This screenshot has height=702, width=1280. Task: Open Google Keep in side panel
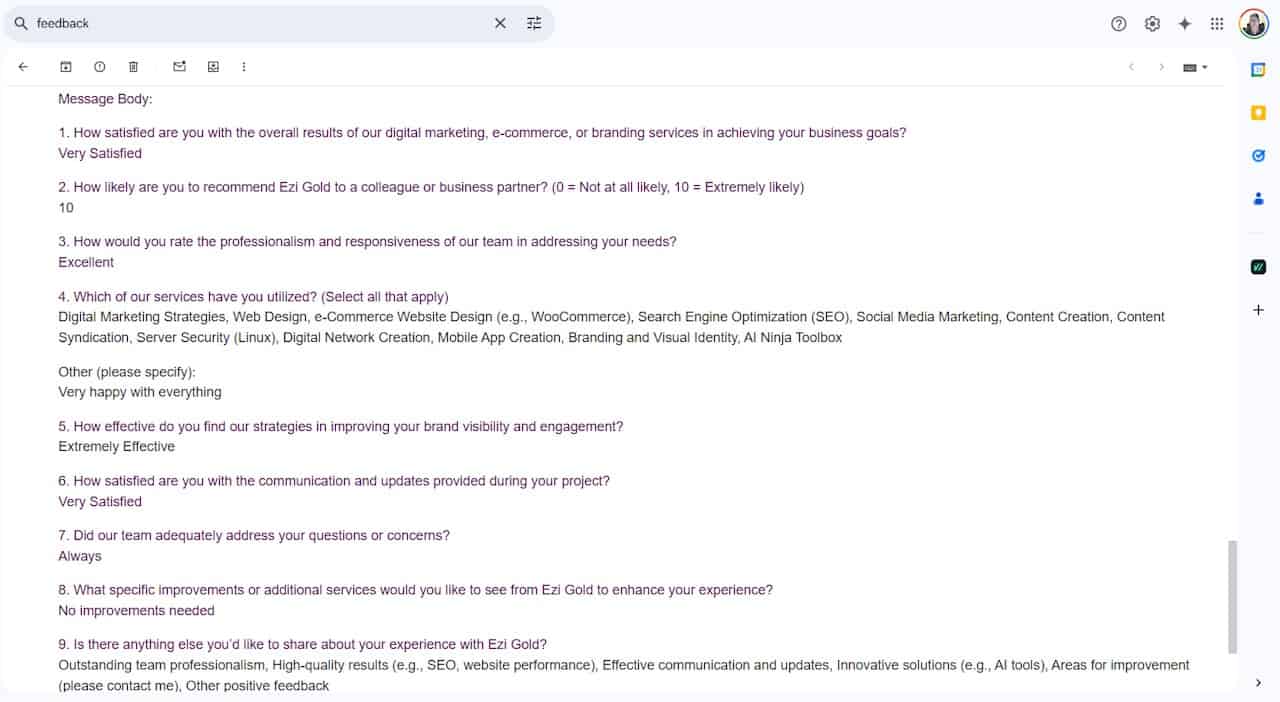tap(1259, 113)
